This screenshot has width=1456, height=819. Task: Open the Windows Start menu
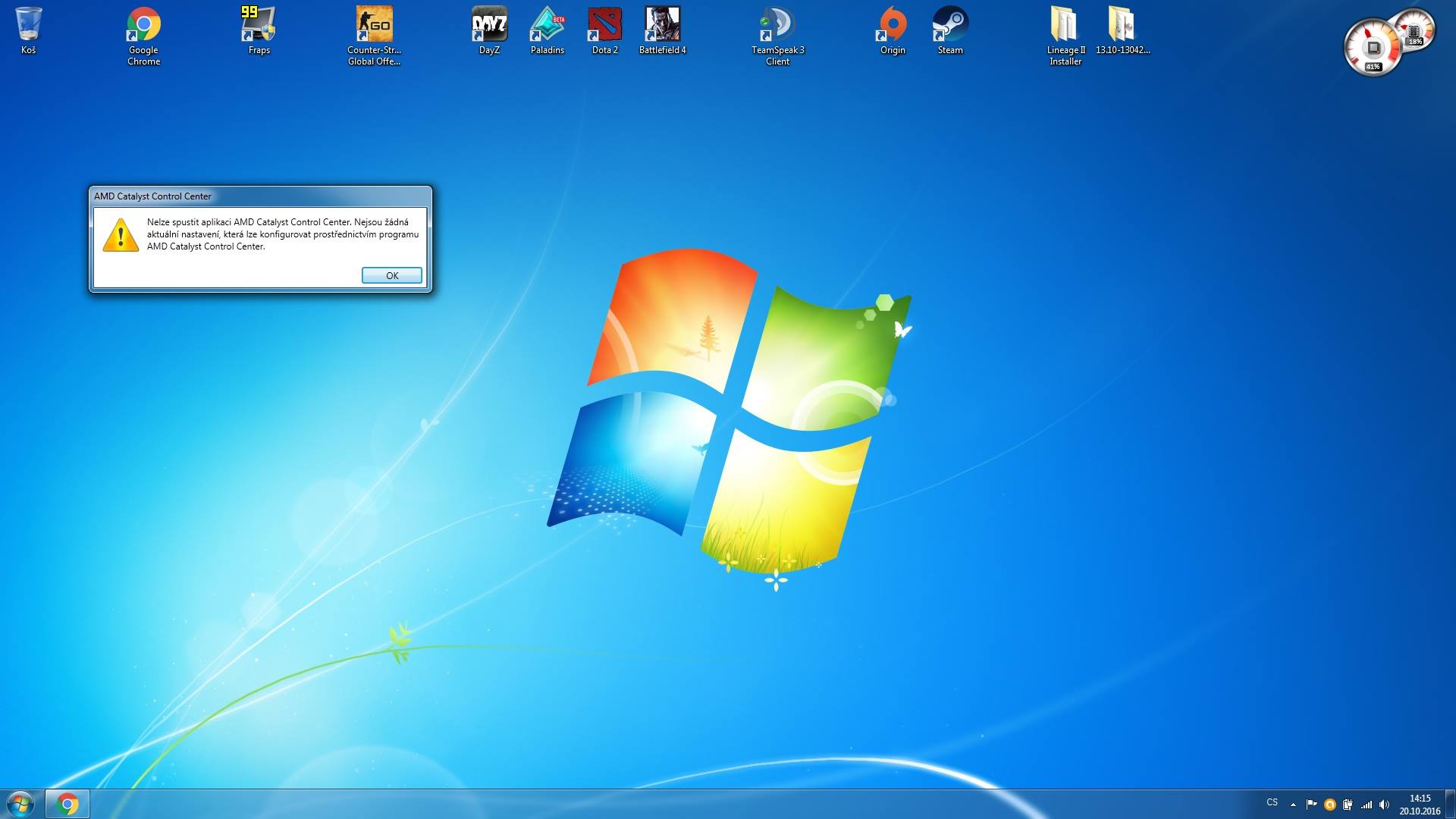[20, 804]
